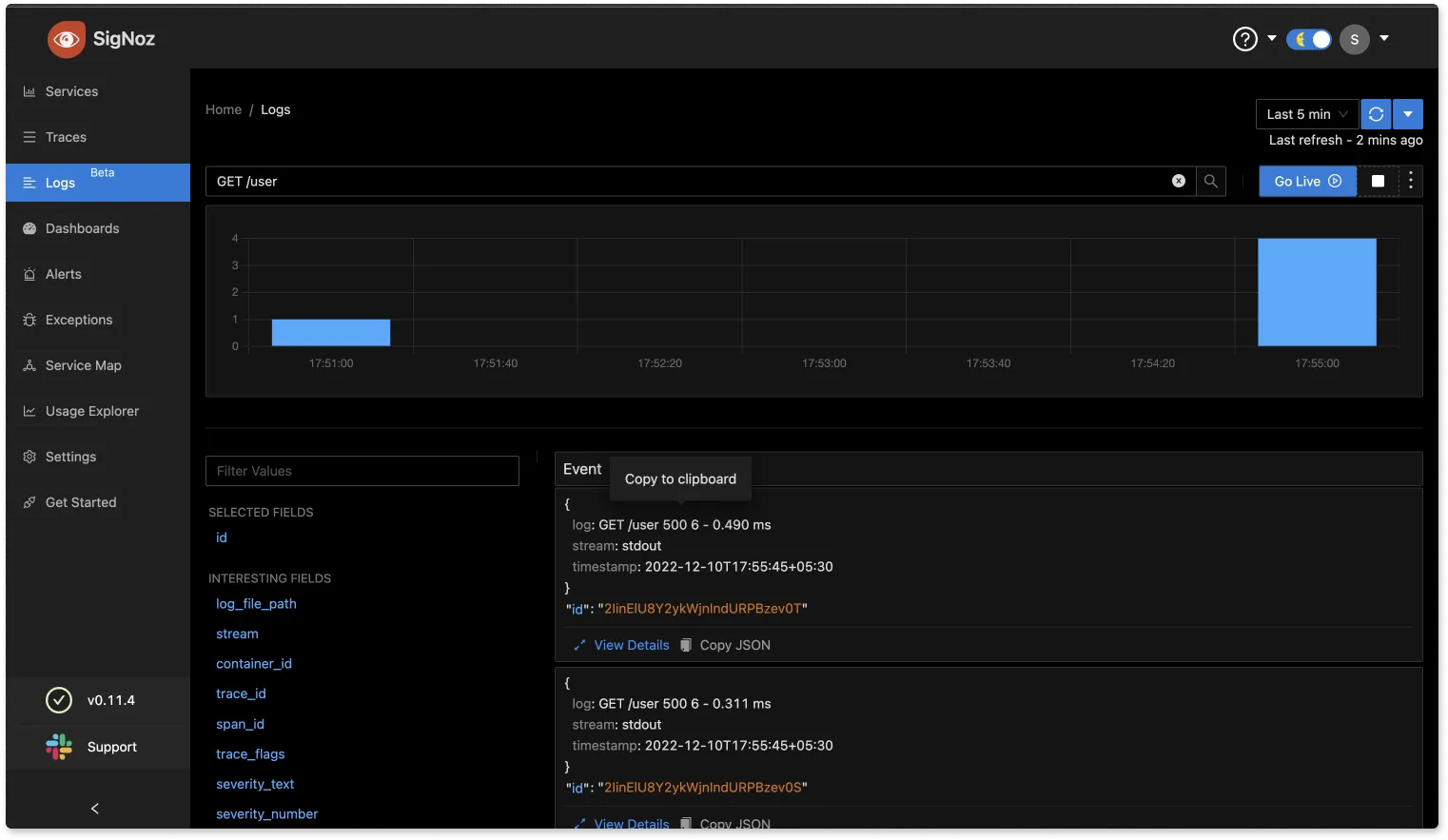Open Get Started in the sidebar
The height and width of the screenshot is (840, 1448).
coord(98,502)
